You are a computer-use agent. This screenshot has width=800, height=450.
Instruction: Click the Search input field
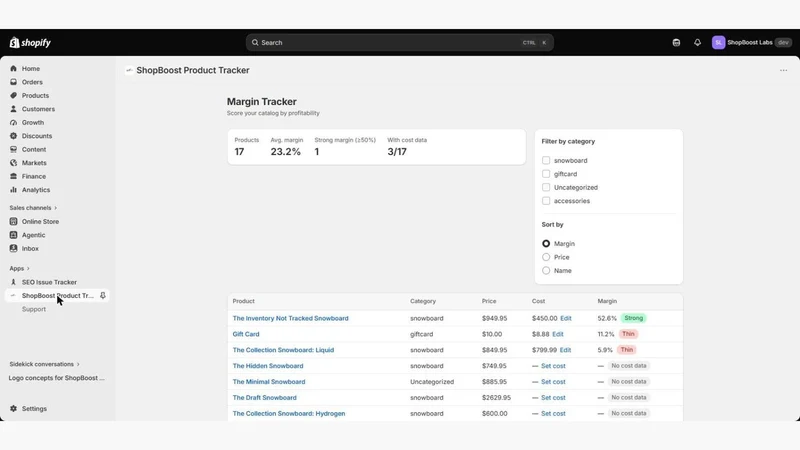[x=399, y=42]
